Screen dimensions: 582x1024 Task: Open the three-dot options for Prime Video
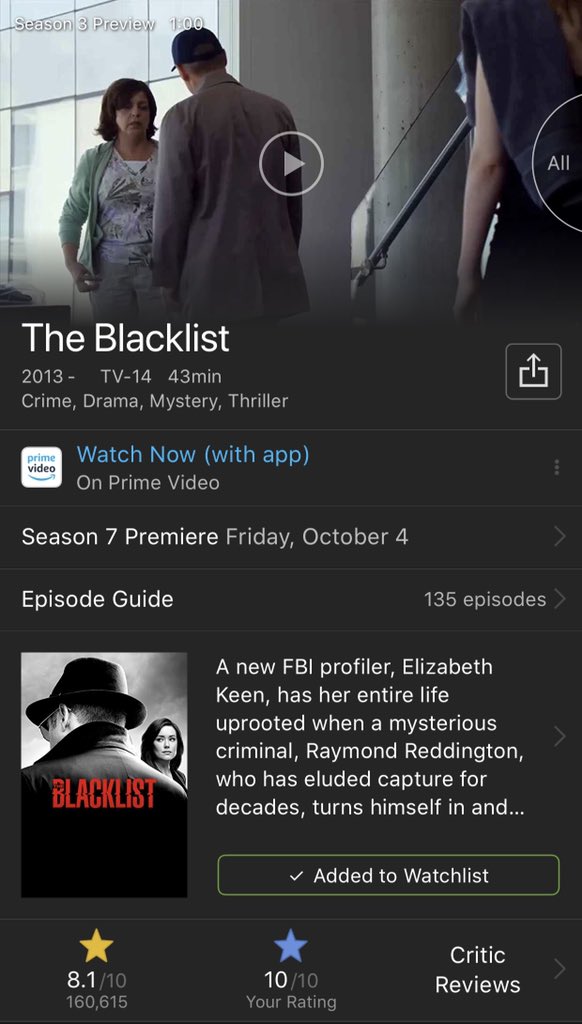557,468
